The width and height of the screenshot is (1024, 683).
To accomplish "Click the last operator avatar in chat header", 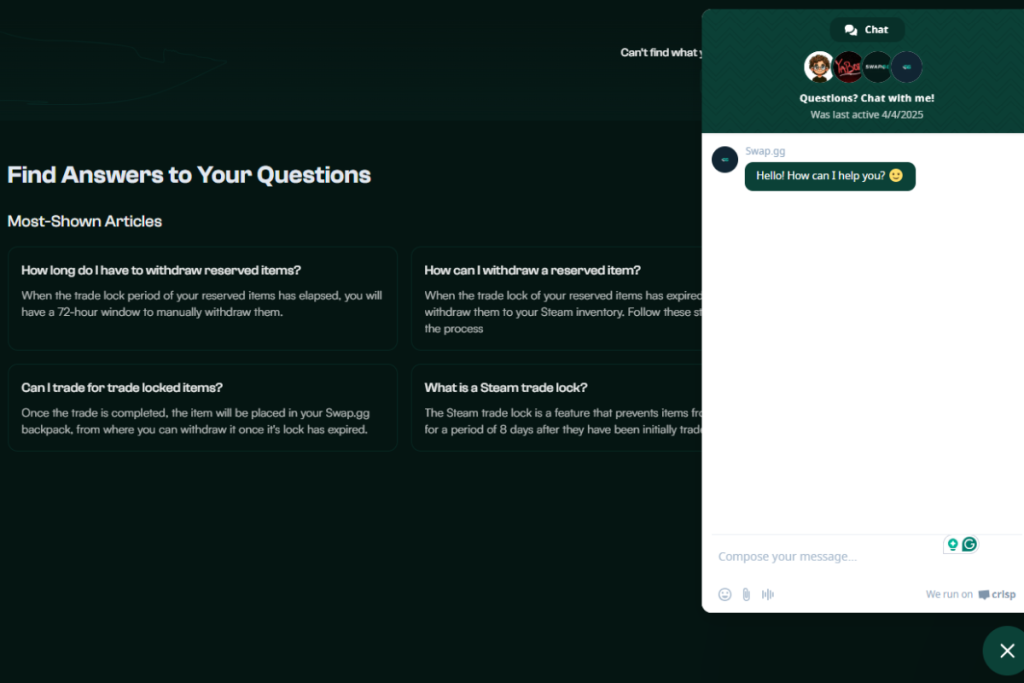I will [906, 67].
